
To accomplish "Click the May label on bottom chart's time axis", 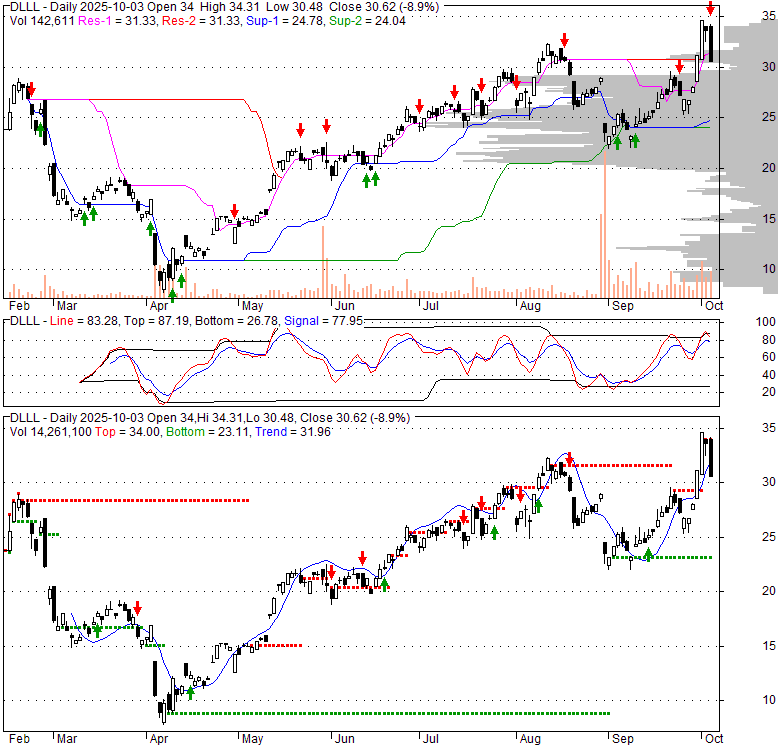I will 252,739.
